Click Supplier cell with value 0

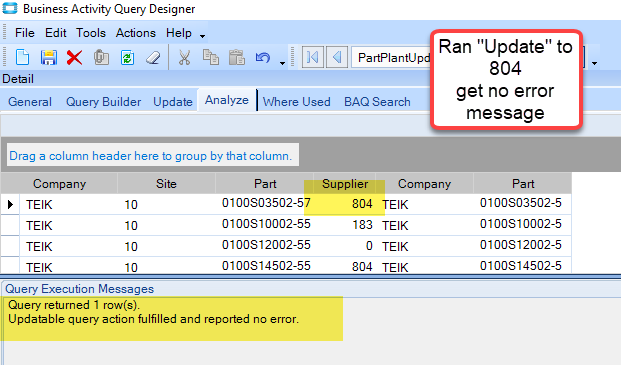click(x=345, y=246)
